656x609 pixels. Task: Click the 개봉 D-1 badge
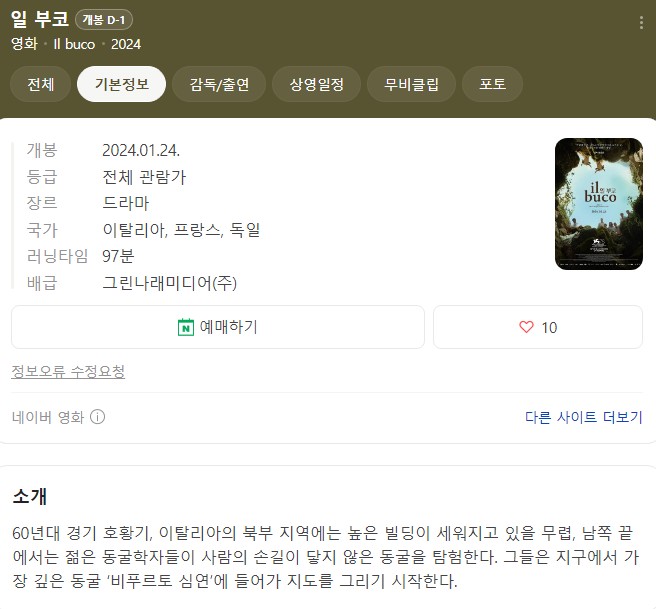[x=104, y=20]
